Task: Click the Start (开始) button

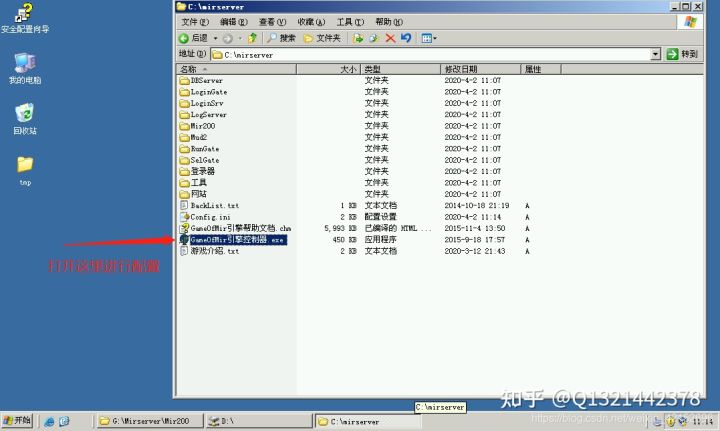Action: coord(18,421)
